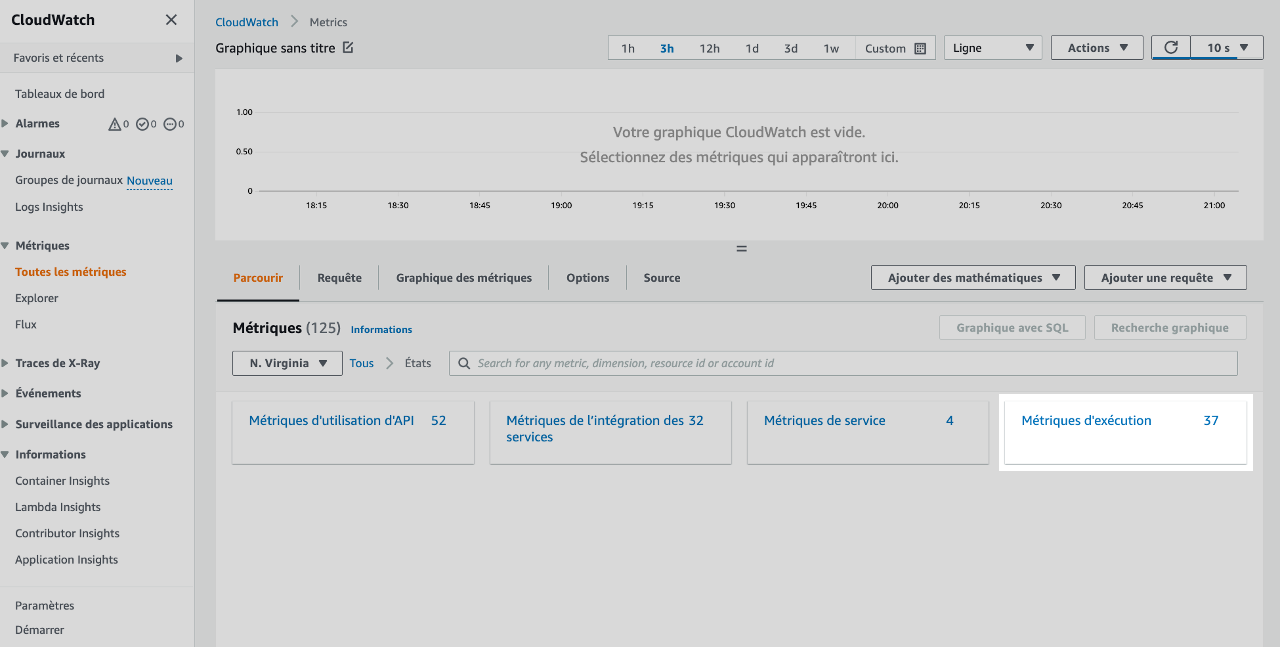Open Logs Insights in sidebar
The height and width of the screenshot is (647, 1280).
[49, 207]
